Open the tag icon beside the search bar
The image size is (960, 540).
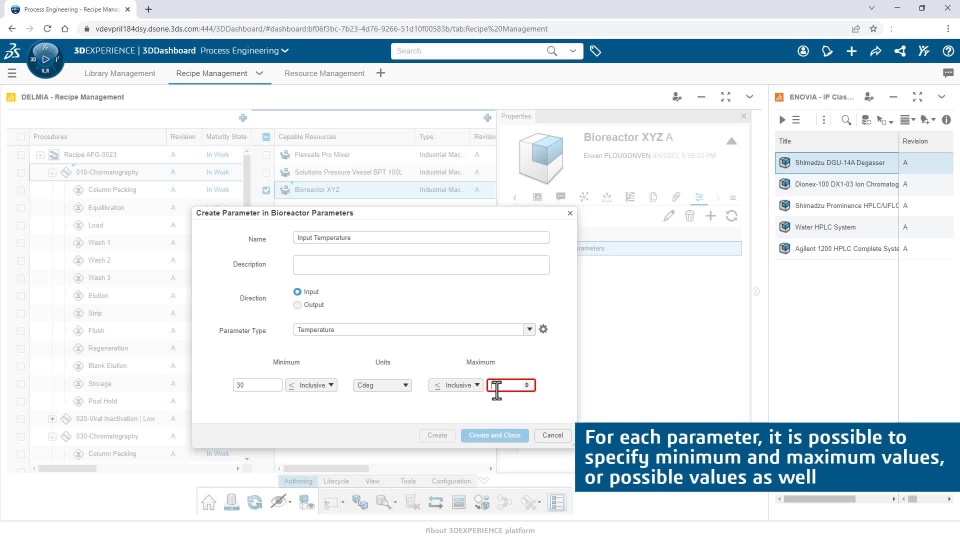(595, 51)
